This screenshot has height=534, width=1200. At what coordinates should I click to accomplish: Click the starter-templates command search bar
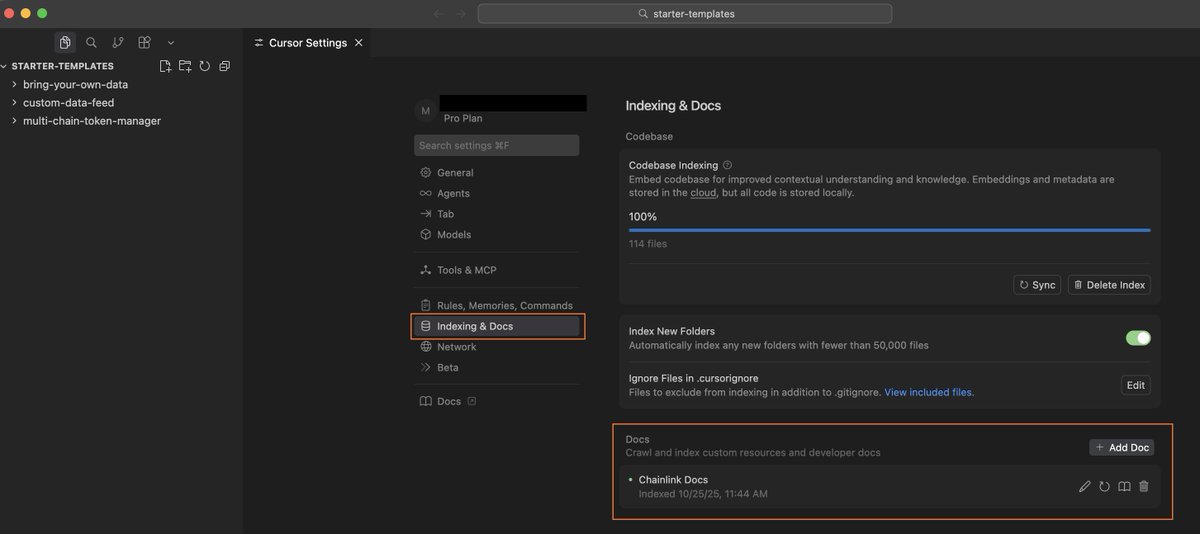[x=685, y=14]
